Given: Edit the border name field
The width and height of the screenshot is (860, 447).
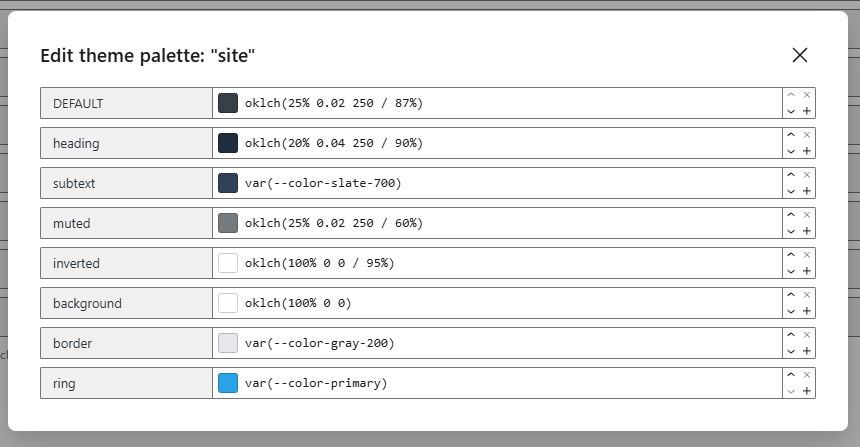Looking at the screenshot, I should (126, 343).
